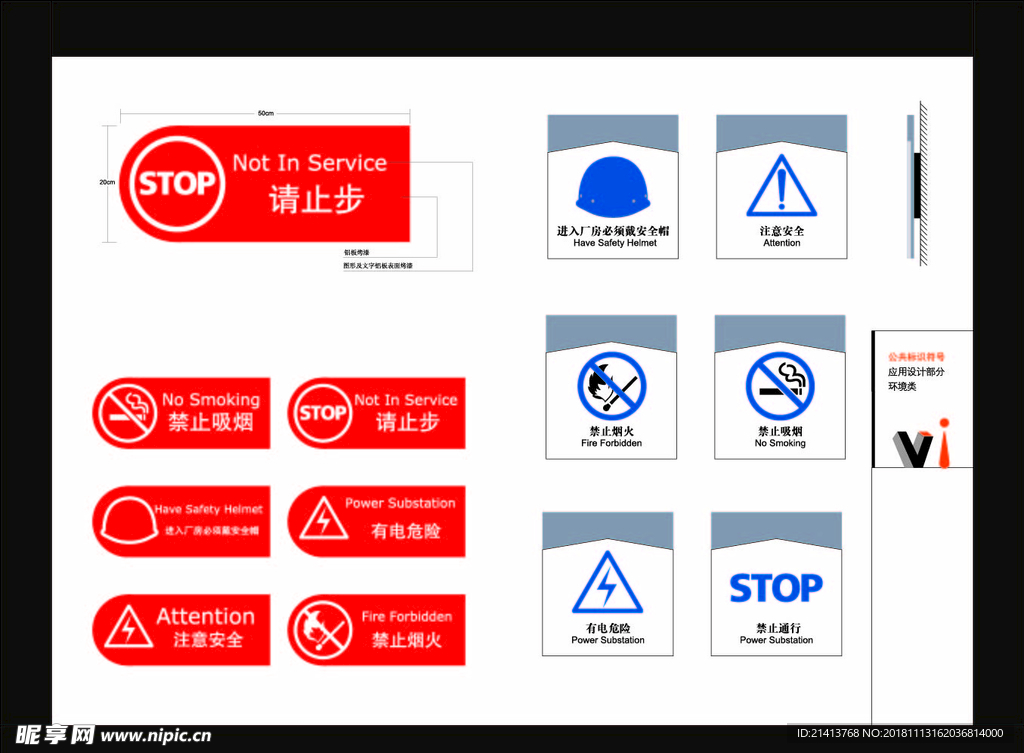Select the flame icon on red Fire Forbidden sign

320,630
